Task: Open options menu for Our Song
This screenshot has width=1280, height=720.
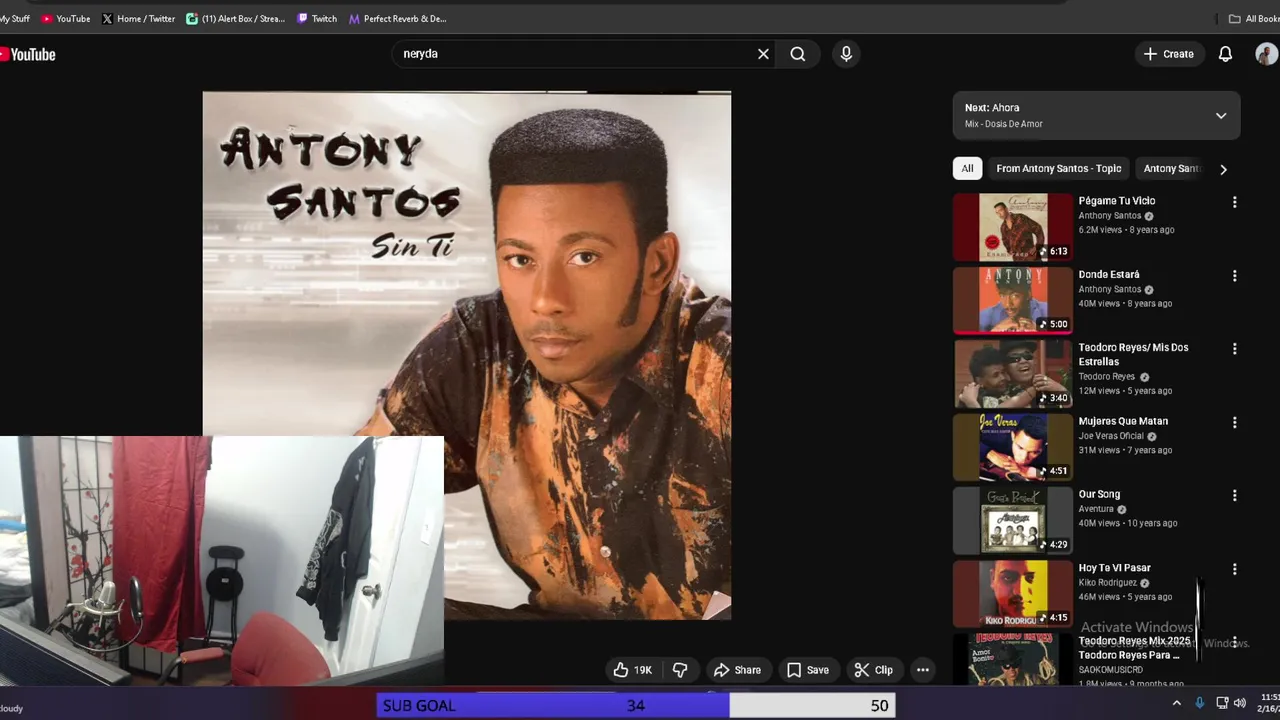Action: 1234,495
